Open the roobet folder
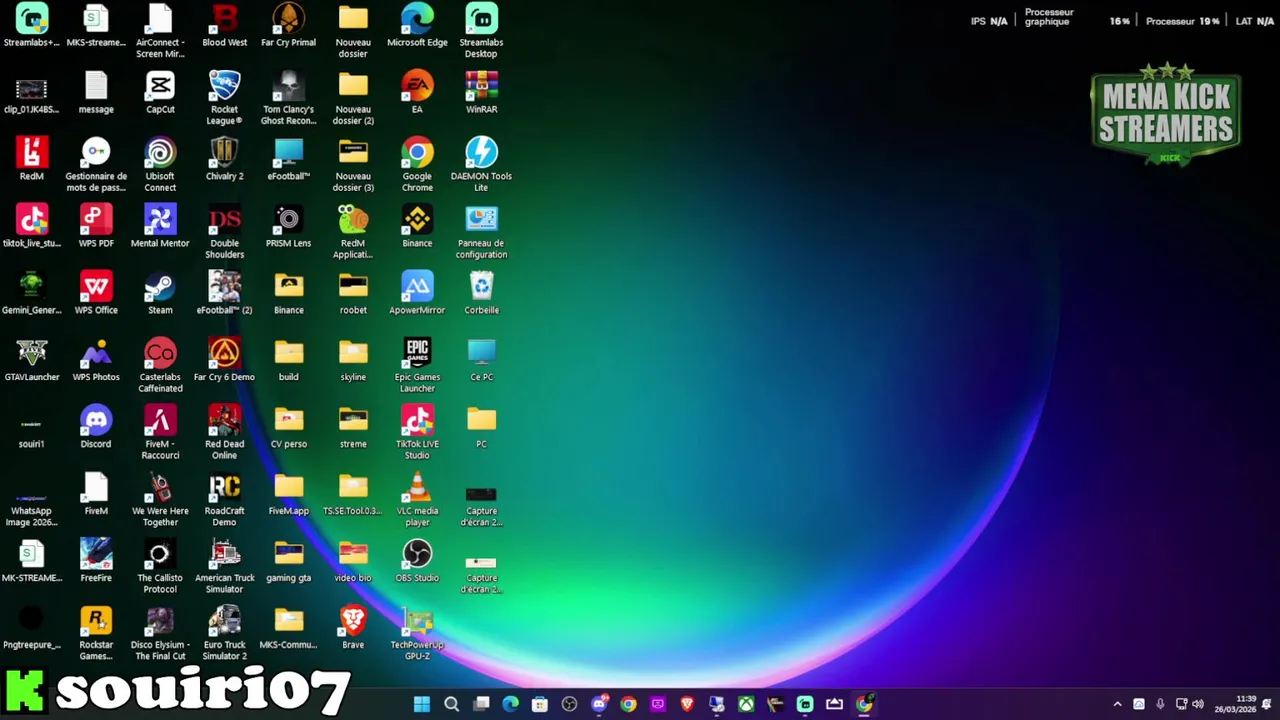Image resolution: width=1280 pixels, height=720 pixels. click(x=353, y=294)
